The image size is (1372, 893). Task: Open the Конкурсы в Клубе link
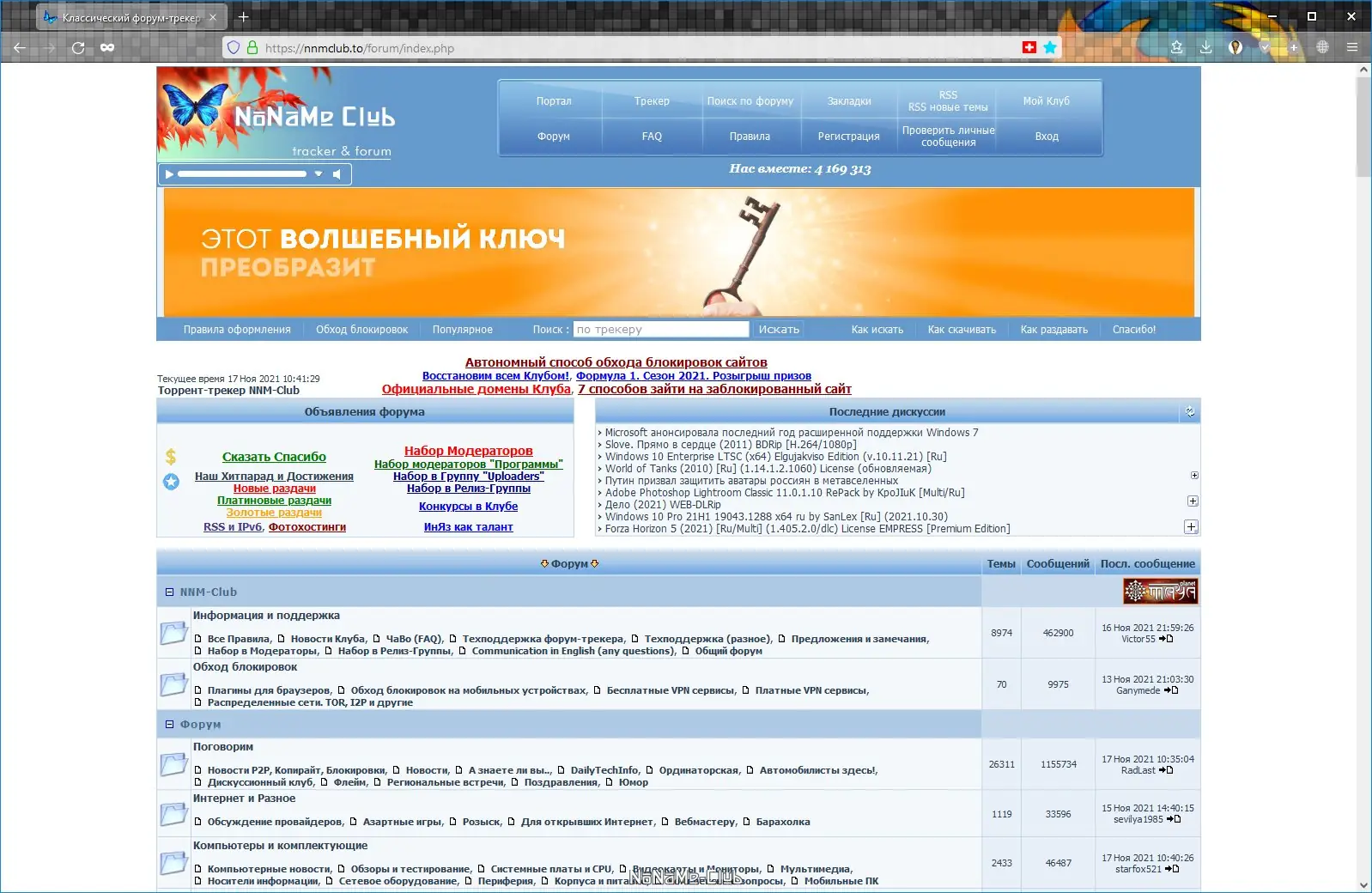(468, 507)
